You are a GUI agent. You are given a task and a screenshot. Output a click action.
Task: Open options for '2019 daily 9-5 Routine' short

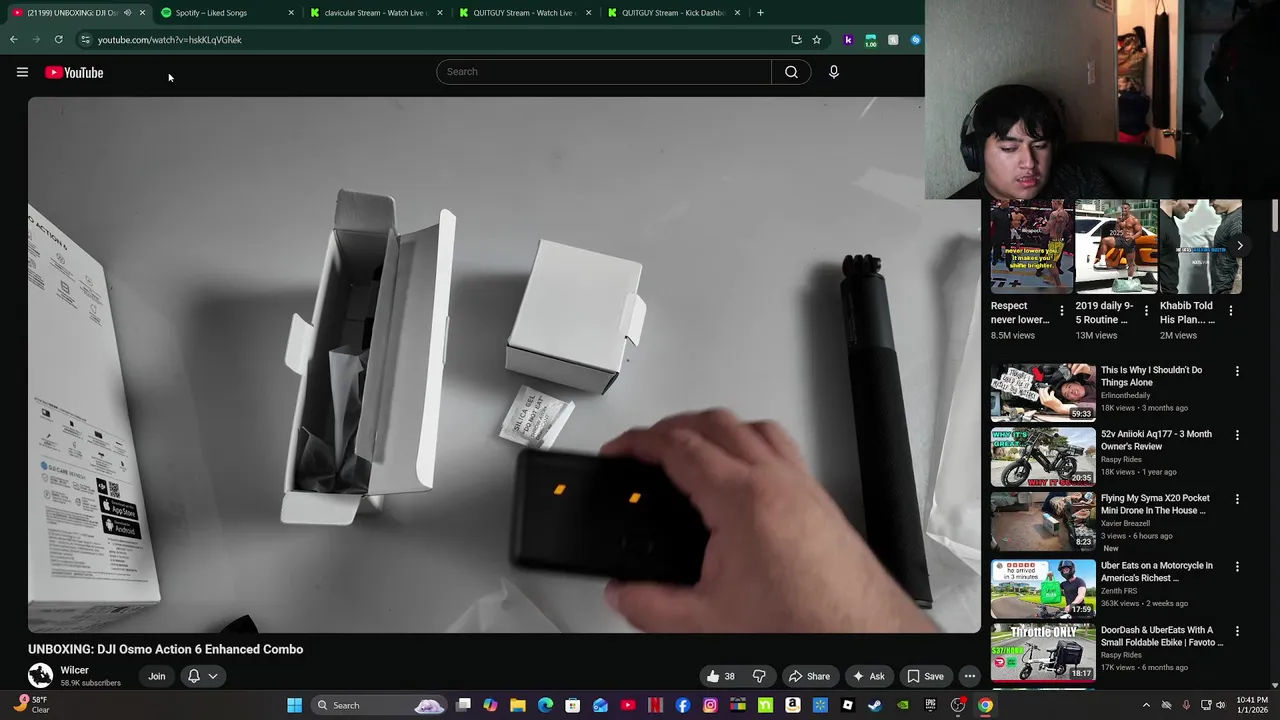pos(1146,311)
